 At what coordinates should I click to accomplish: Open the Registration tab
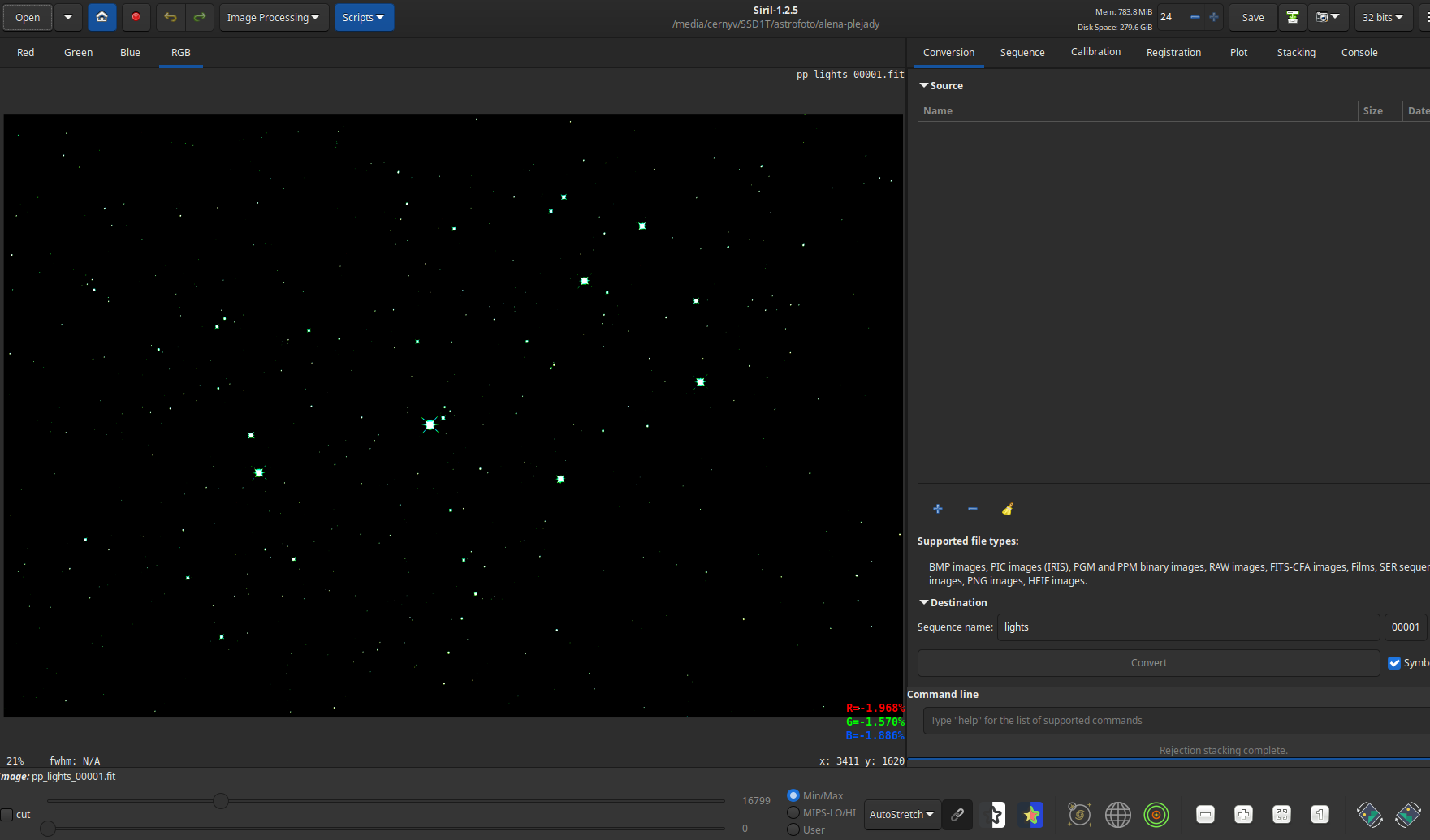[x=1173, y=52]
